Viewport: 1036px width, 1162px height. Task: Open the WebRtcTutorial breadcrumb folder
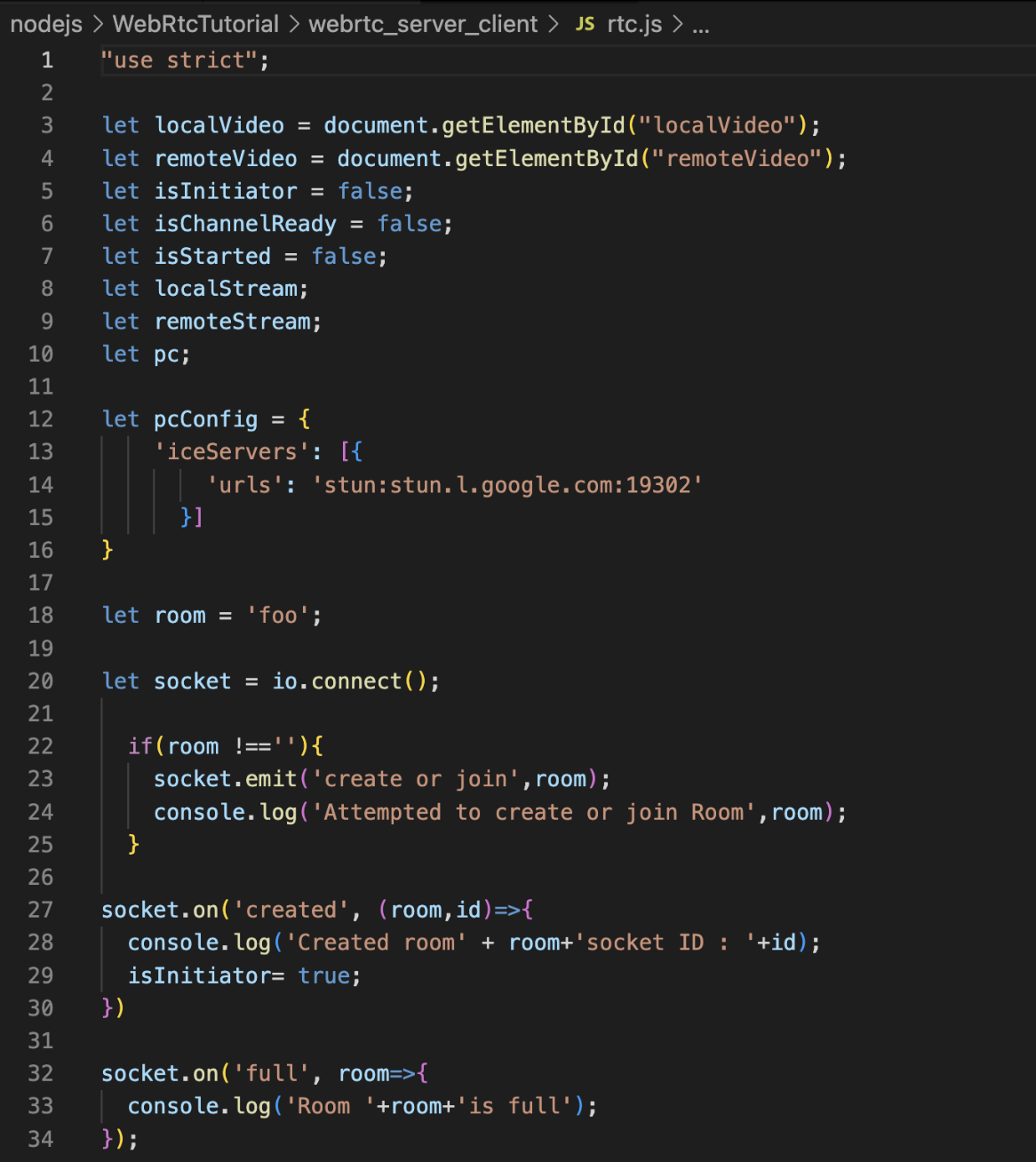tap(195, 24)
